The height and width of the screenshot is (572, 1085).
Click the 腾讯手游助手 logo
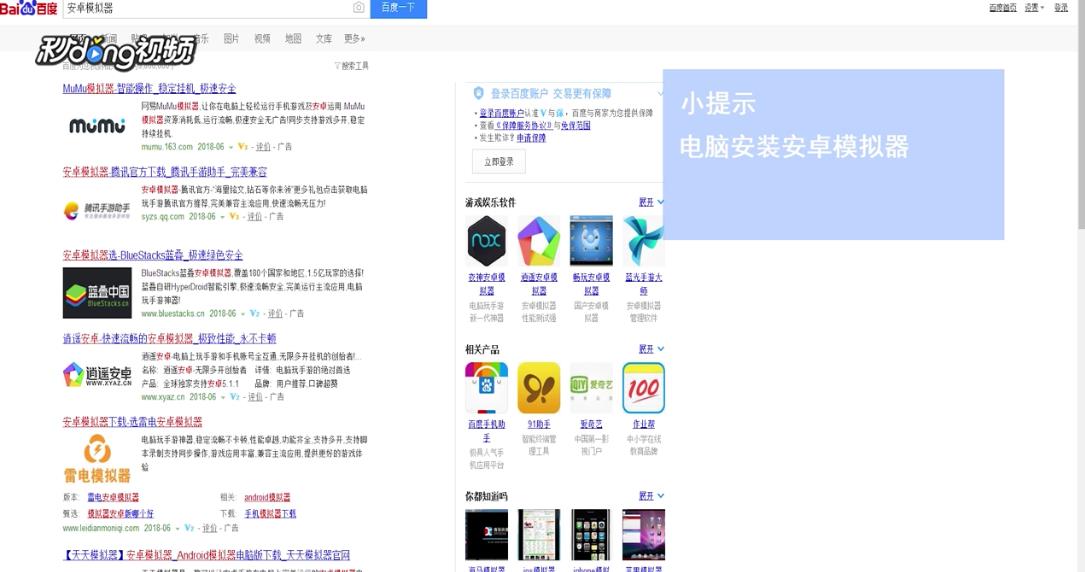(97, 210)
